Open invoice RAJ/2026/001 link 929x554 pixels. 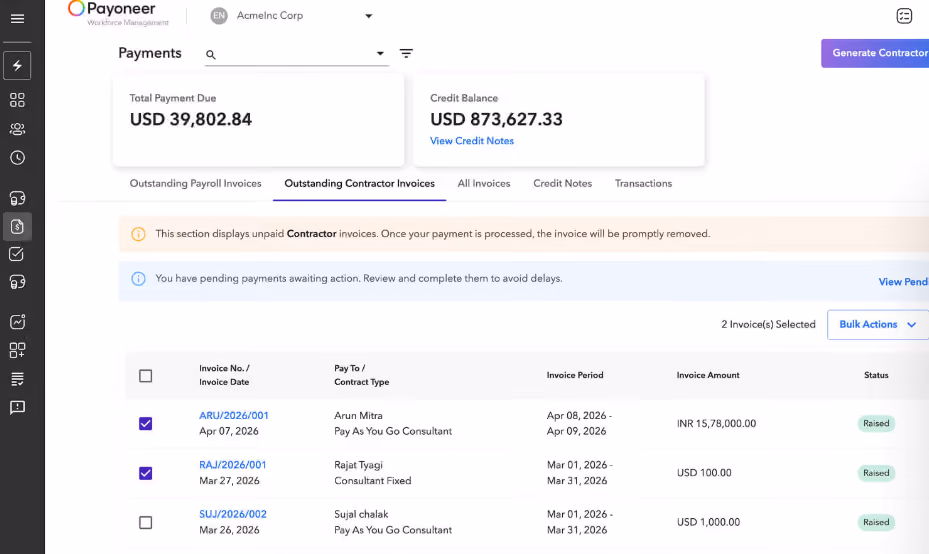[x=232, y=465]
